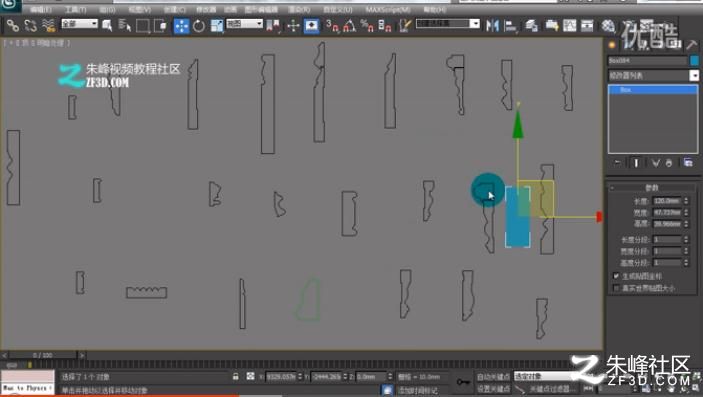Activate the Select Object tool
This screenshot has height=397, width=703.
(x=107, y=26)
